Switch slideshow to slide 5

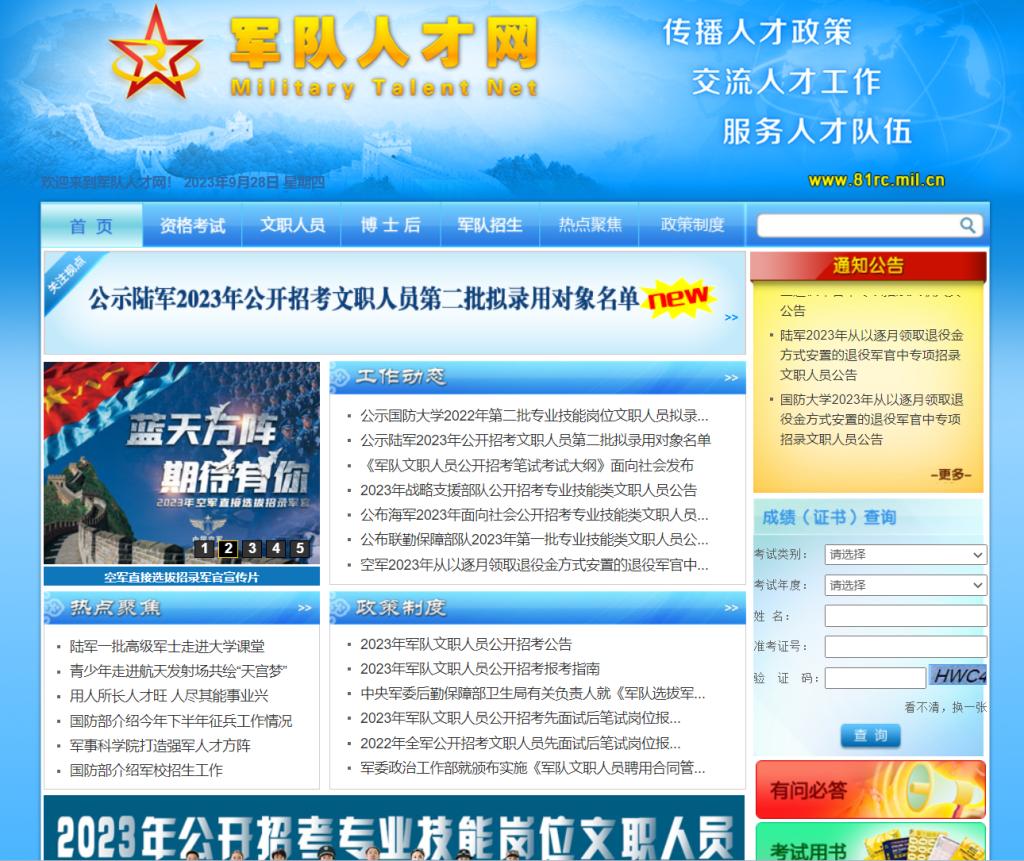click(x=299, y=548)
